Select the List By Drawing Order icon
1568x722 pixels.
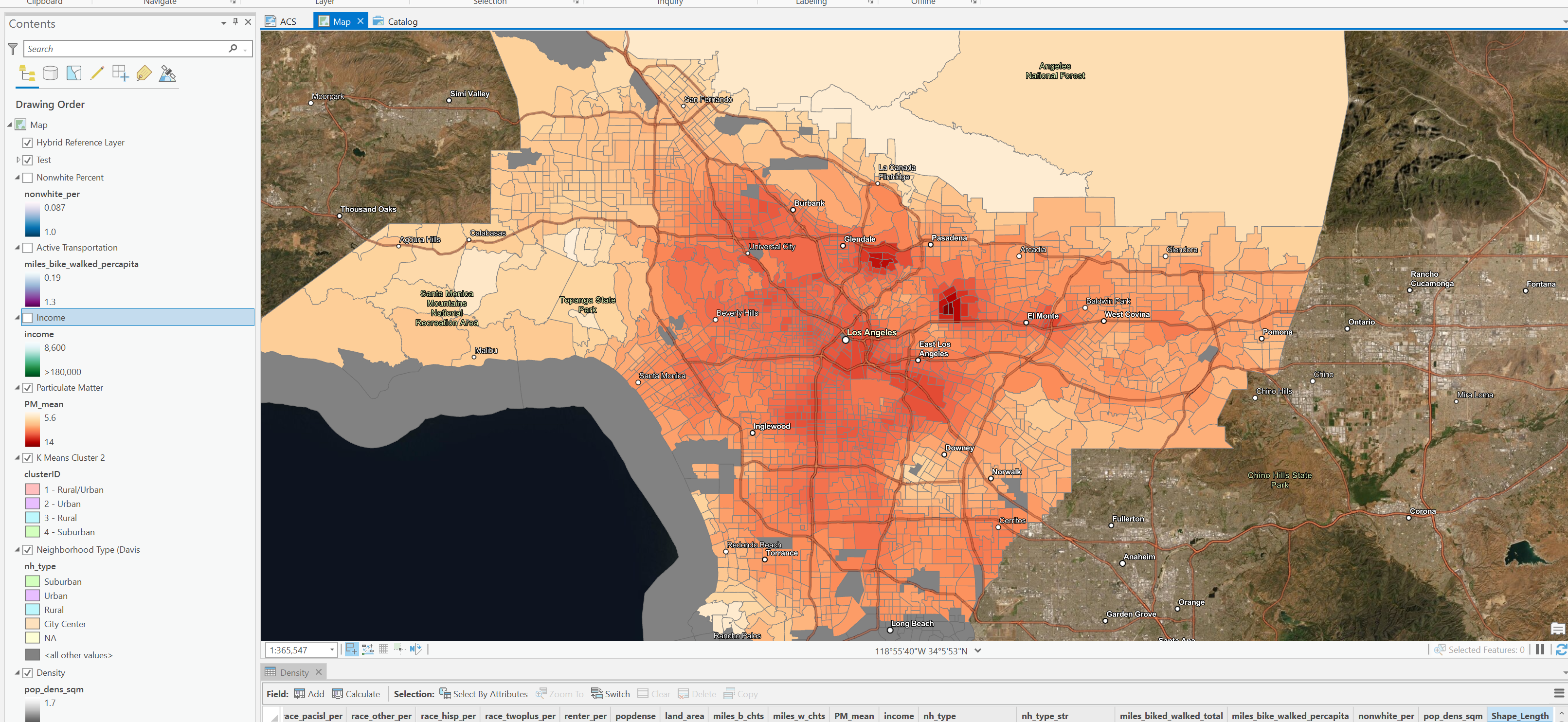pyautogui.click(x=26, y=73)
